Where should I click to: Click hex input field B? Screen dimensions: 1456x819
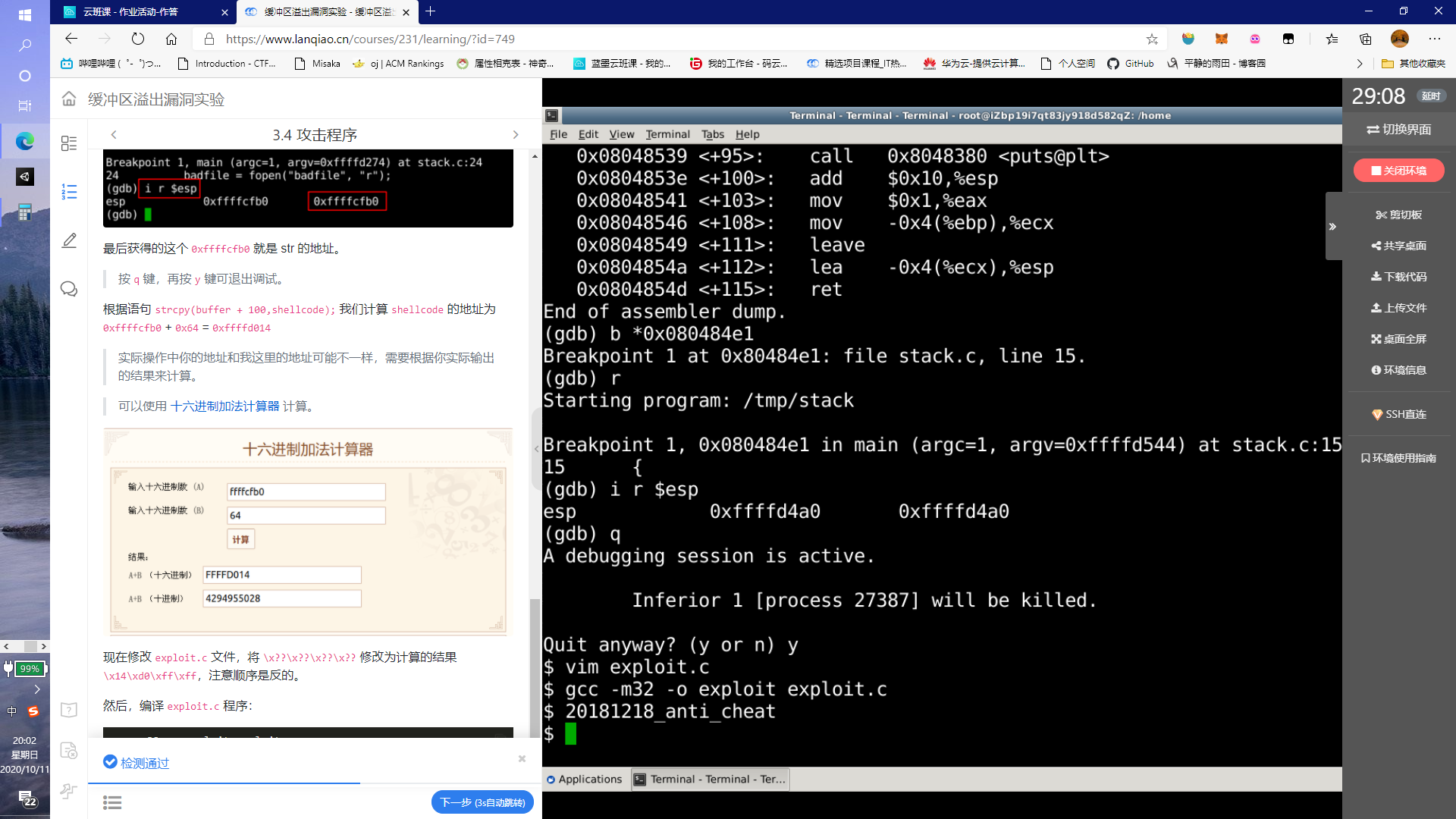[x=306, y=516]
